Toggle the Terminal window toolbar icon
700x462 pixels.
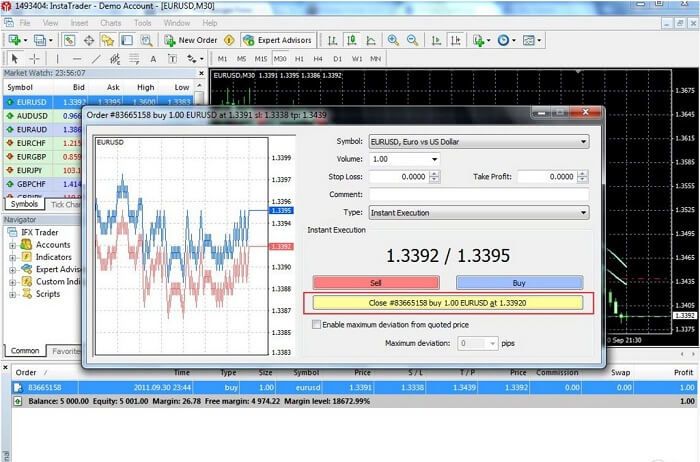coord(127,40)
